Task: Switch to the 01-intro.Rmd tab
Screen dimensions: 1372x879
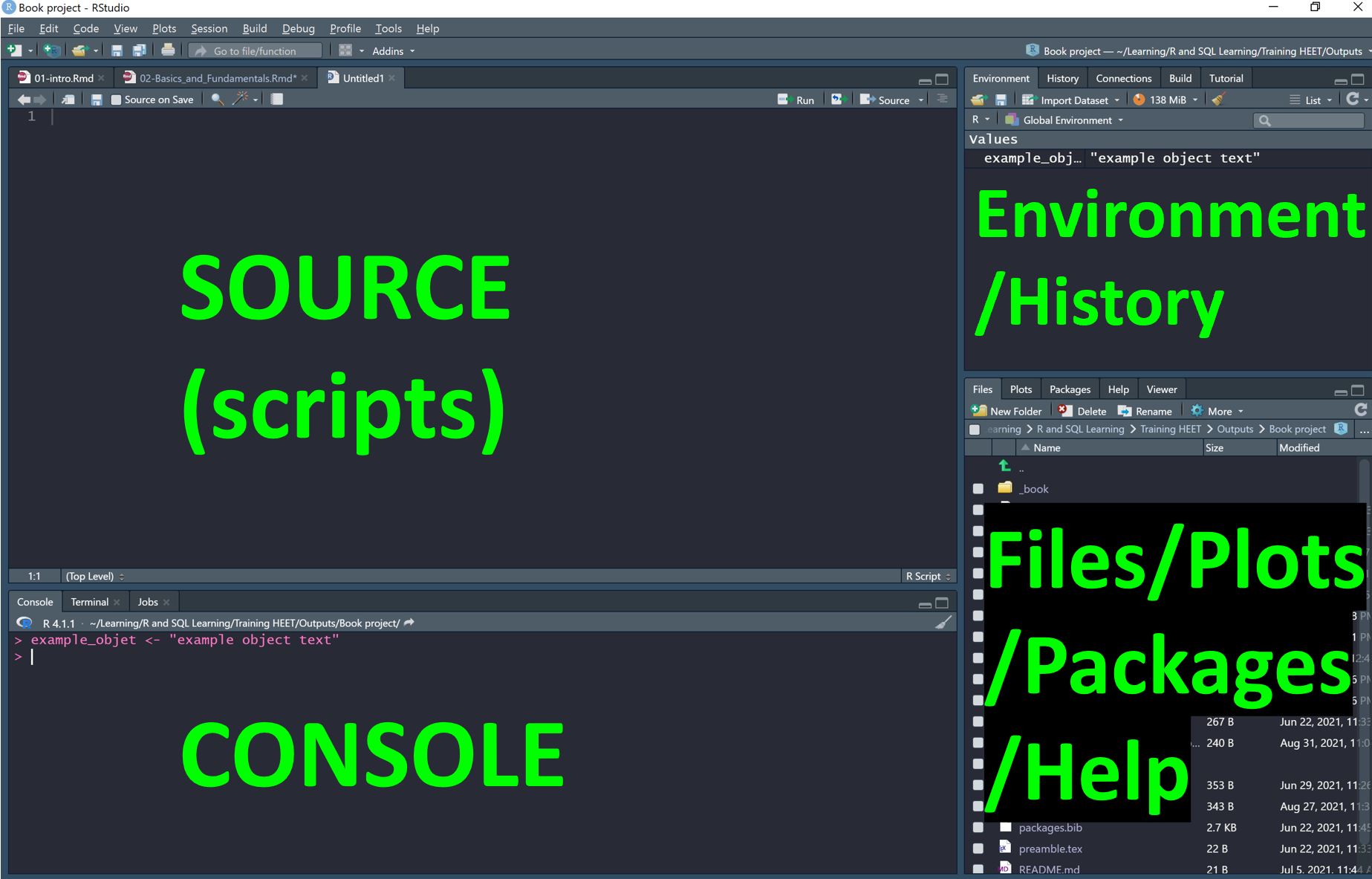Action: pos(62,78)
